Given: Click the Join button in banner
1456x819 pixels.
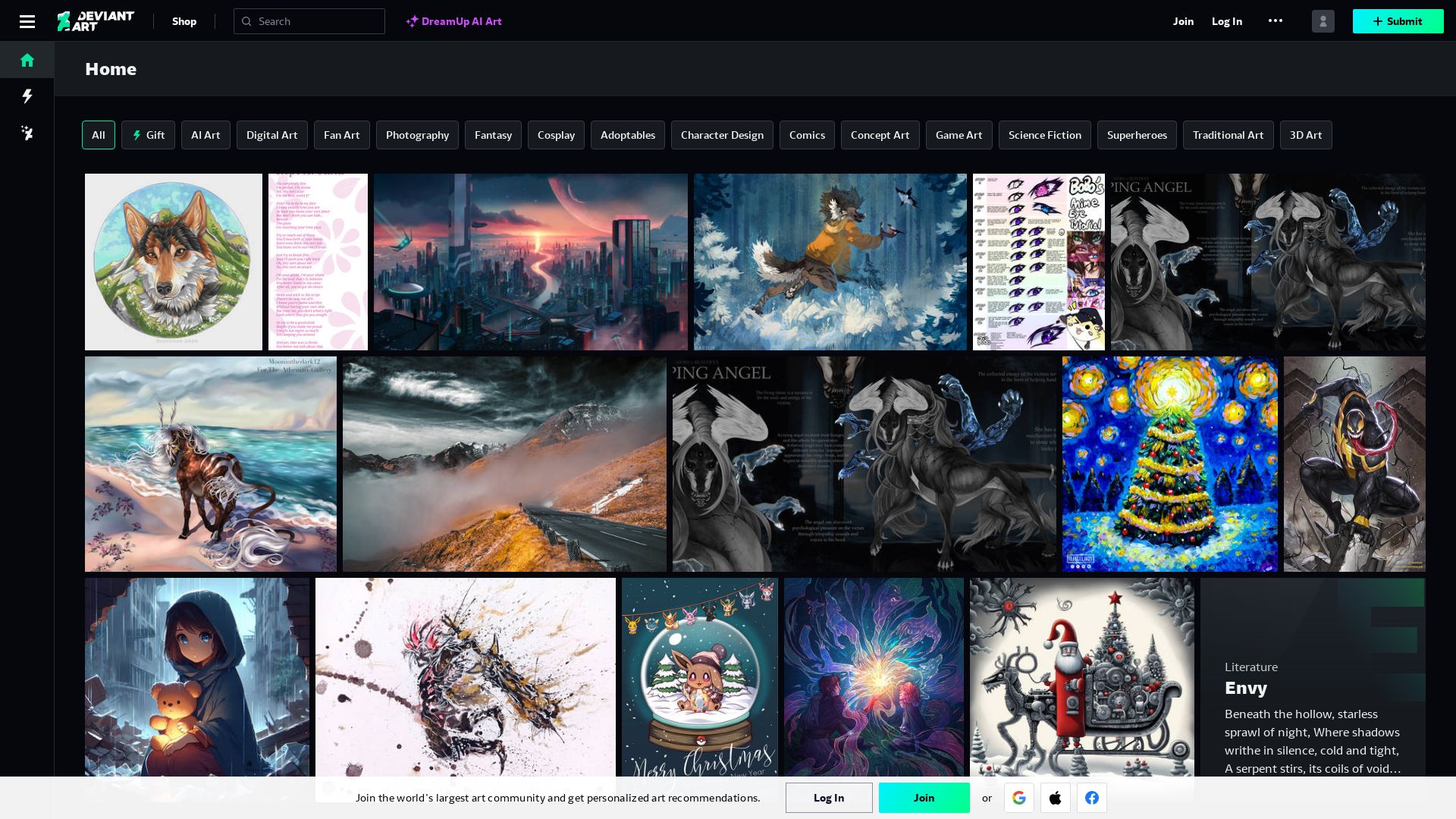Looking at the screenshot, I should pyautogui.click(x=924, y=797).
